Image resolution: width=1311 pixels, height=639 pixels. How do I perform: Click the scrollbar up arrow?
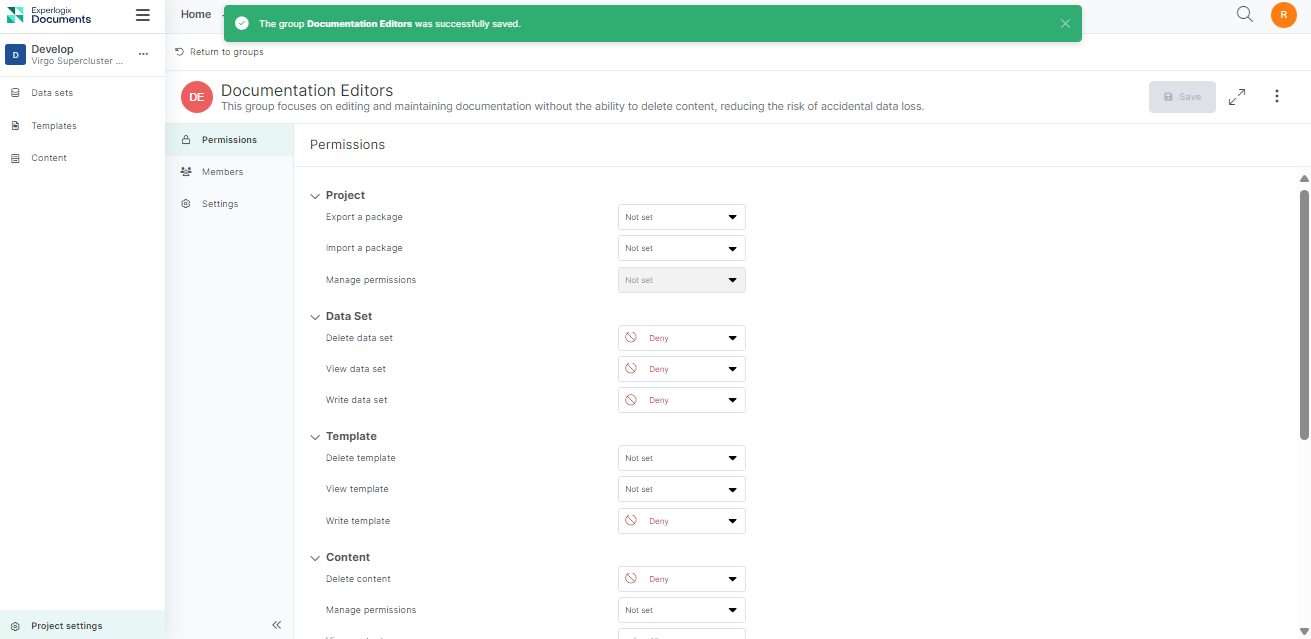[x=1304, y=179]
